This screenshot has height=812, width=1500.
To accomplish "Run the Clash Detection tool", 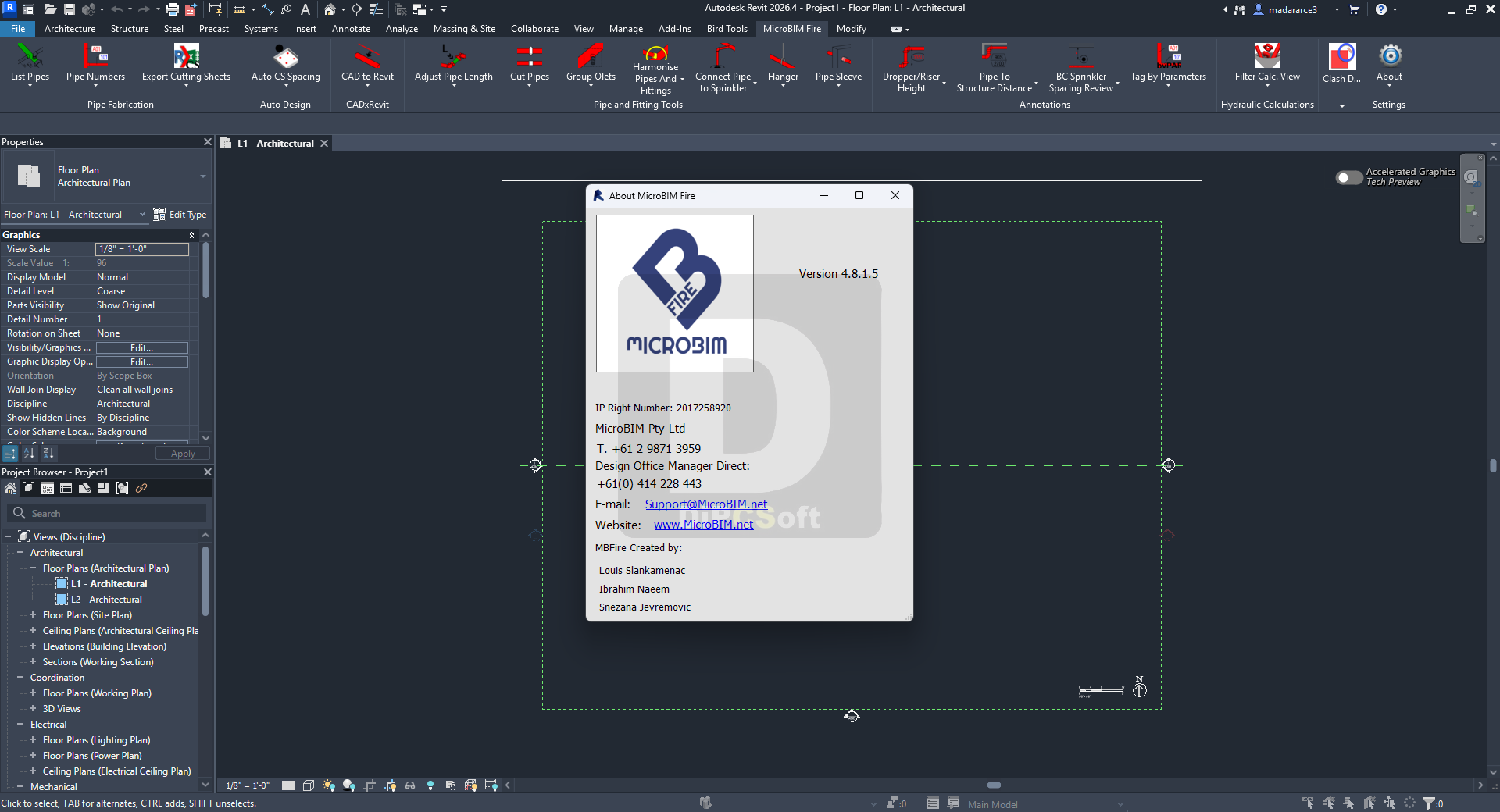I will (x=1341, y=62).
